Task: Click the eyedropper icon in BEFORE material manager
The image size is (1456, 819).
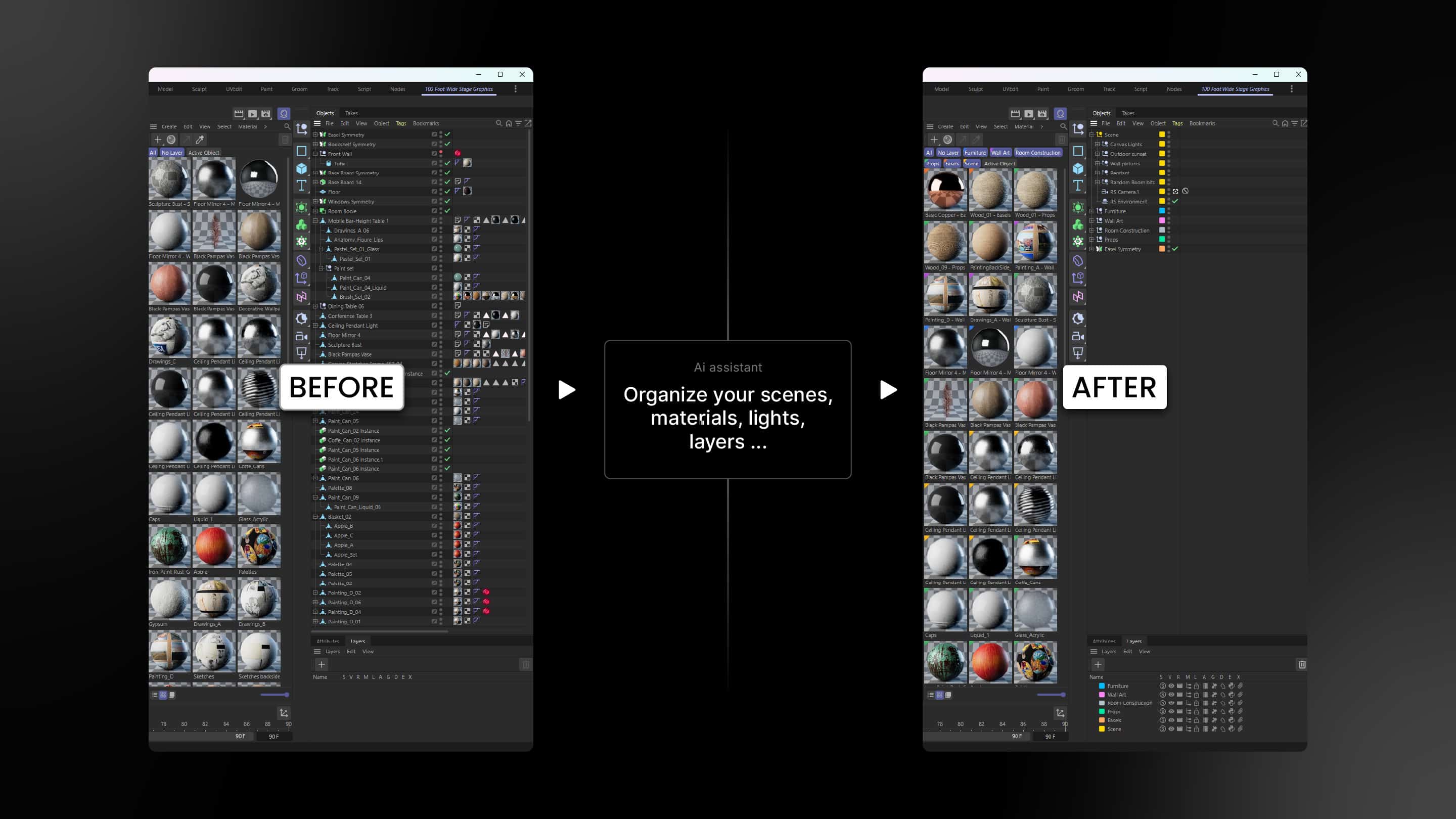Action: [x=200, y=140]
